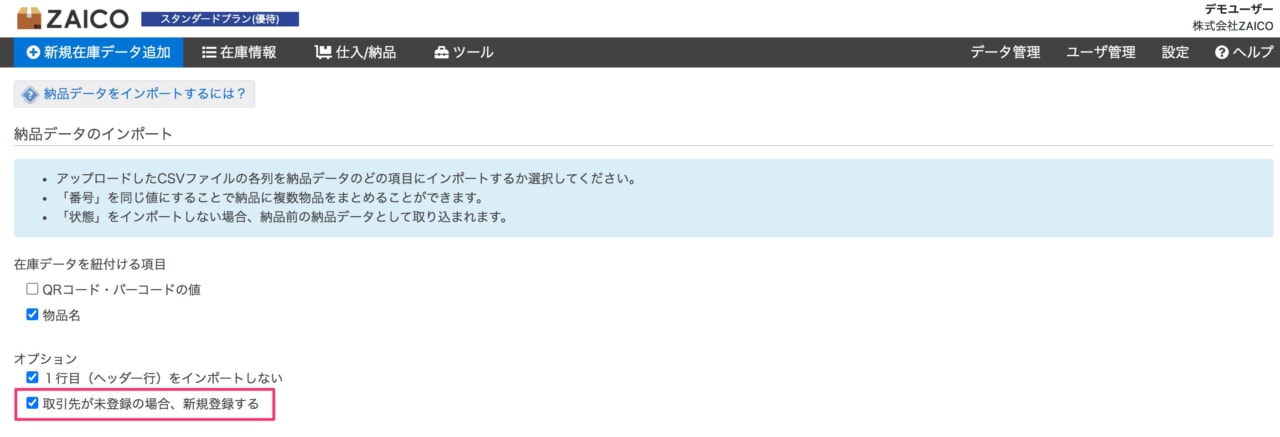Open the 設定 menu
Screen dimensions: 1280x437
pyautogui.click(x=1175, y=52)
